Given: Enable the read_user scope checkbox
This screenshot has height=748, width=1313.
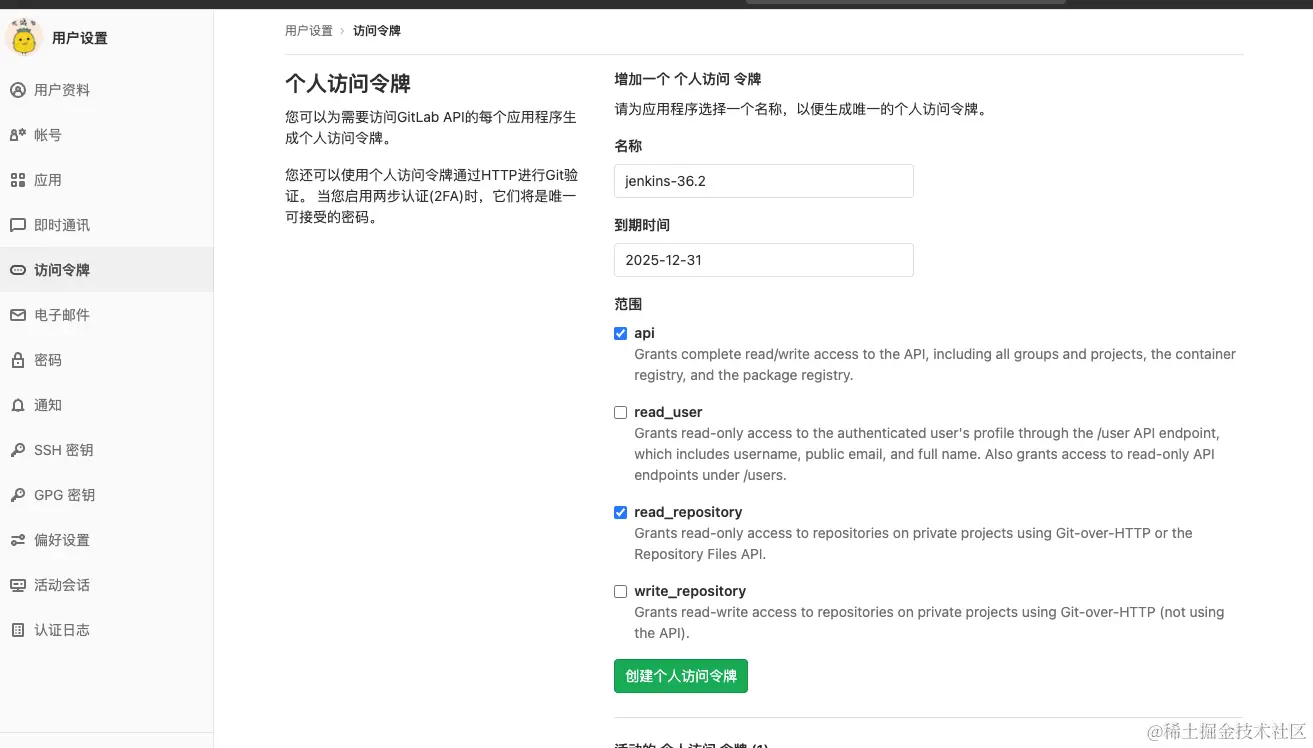Looking at the screenshot, I should pos(620,412).
